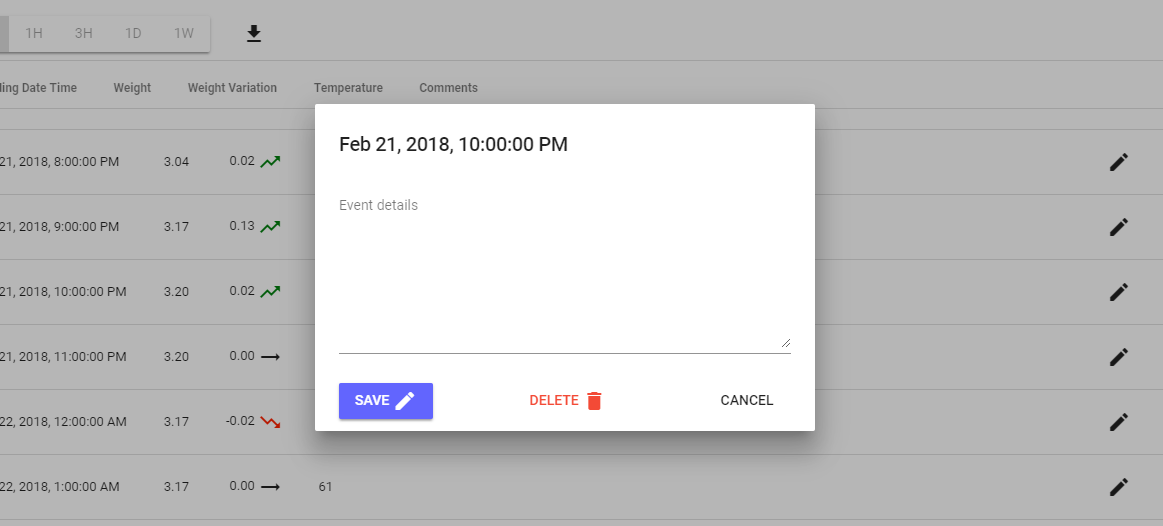The height and width of the screenshot is (526, 1163).
Task: Sort by the Temperature column header
Action: coord(349,88)
